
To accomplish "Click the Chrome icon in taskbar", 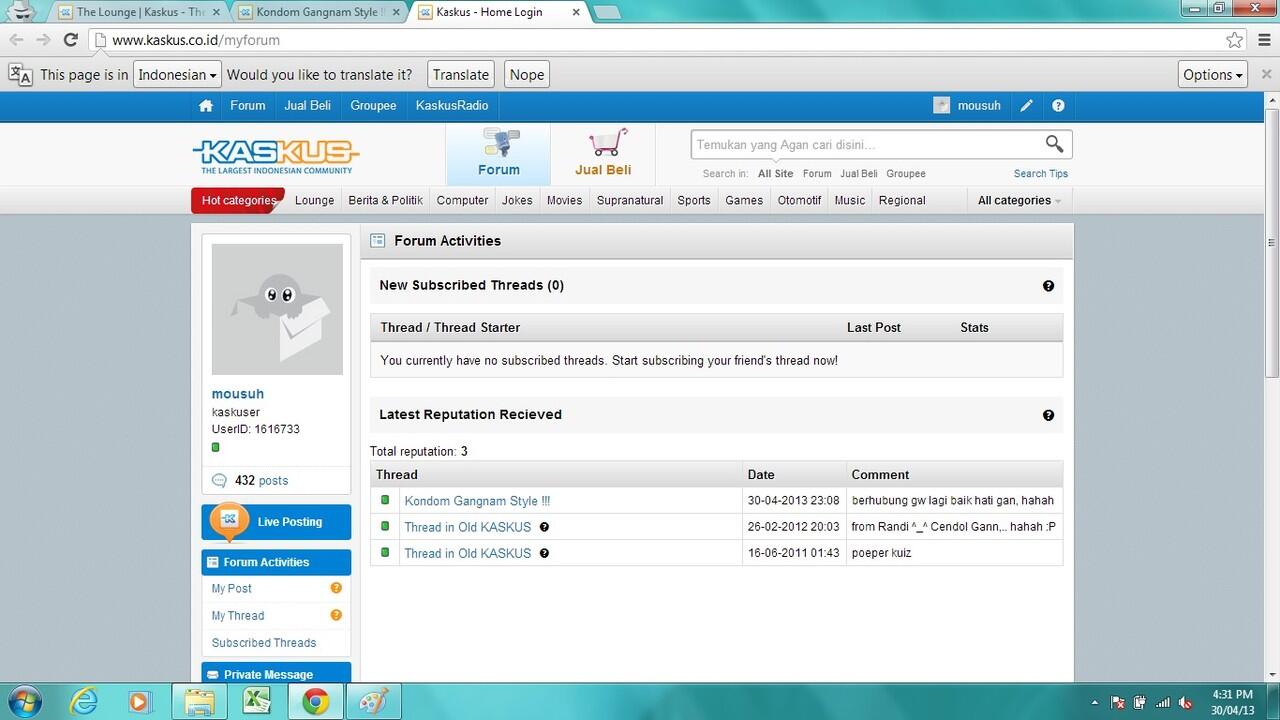I will point(316,702).
